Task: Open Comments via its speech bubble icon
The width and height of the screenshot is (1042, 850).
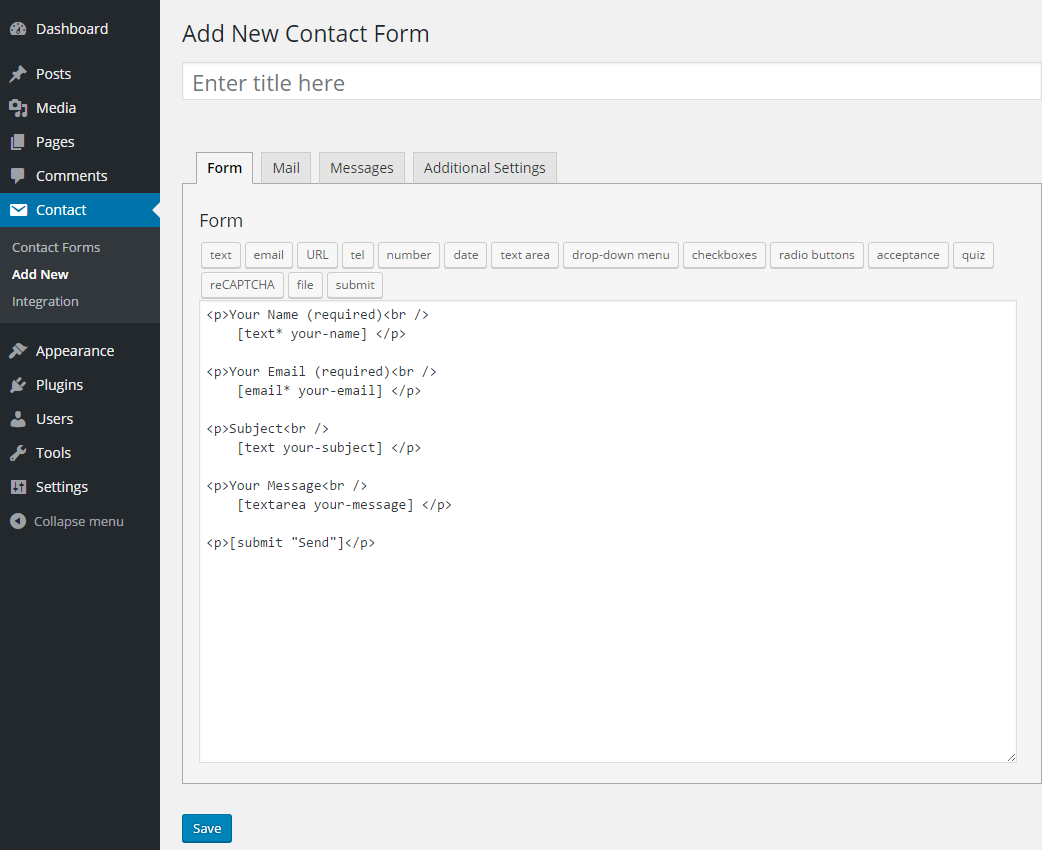Action: 20,175
